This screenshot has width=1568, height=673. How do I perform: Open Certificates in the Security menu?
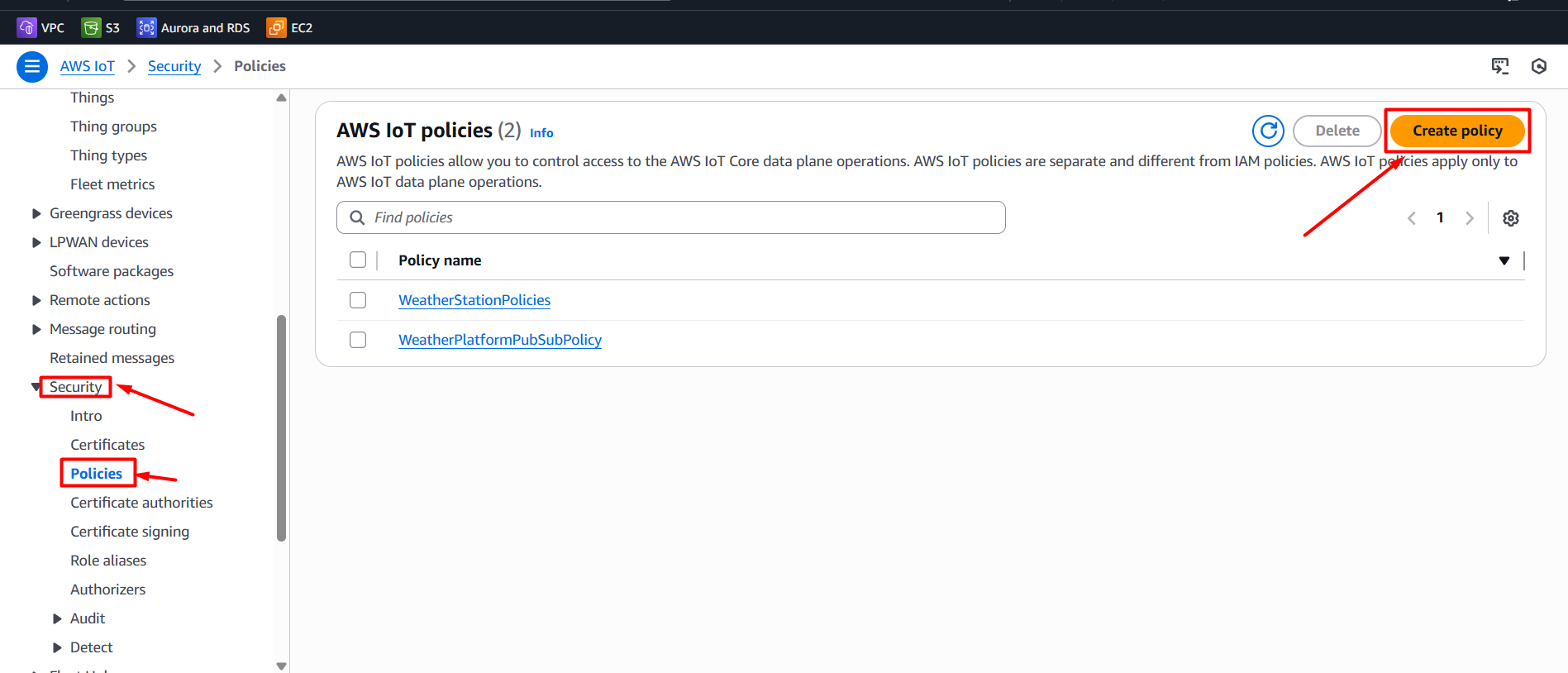click(107, 445)
